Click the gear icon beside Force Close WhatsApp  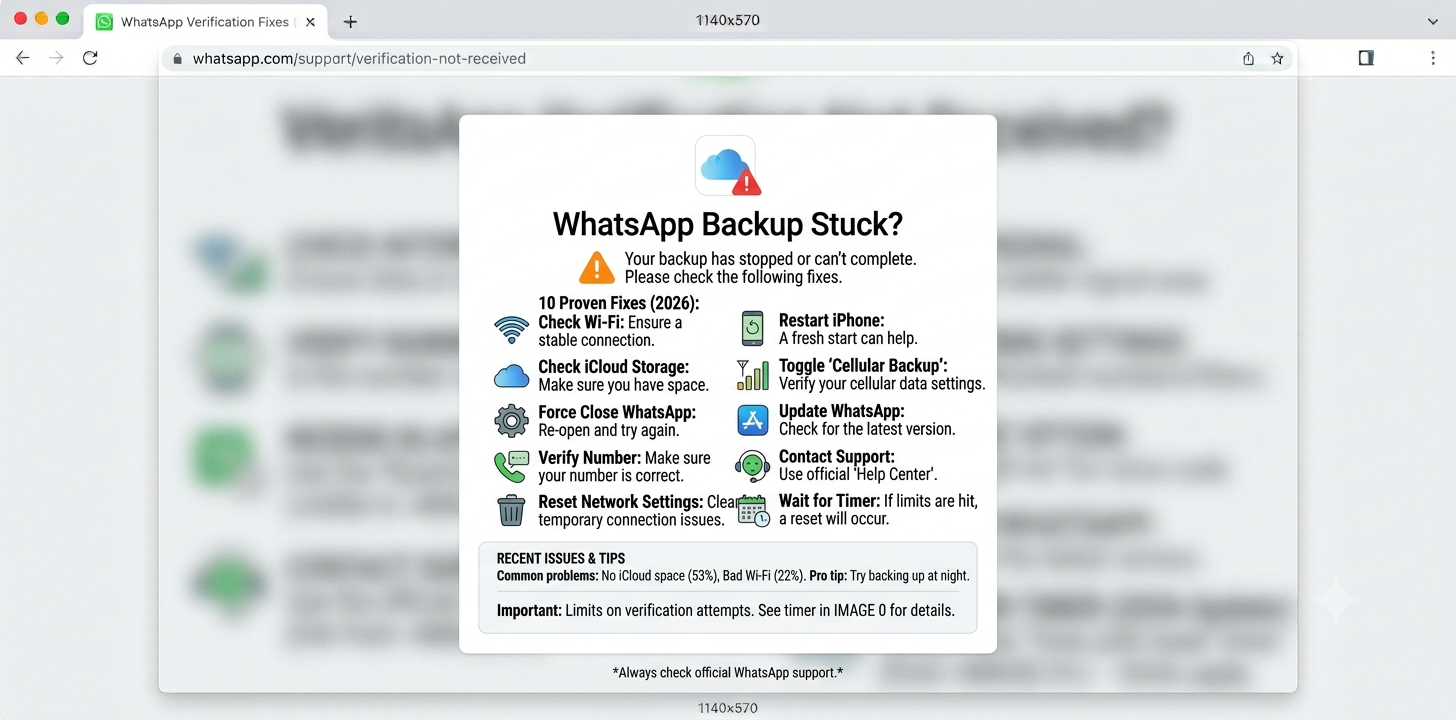click(511, 421)
